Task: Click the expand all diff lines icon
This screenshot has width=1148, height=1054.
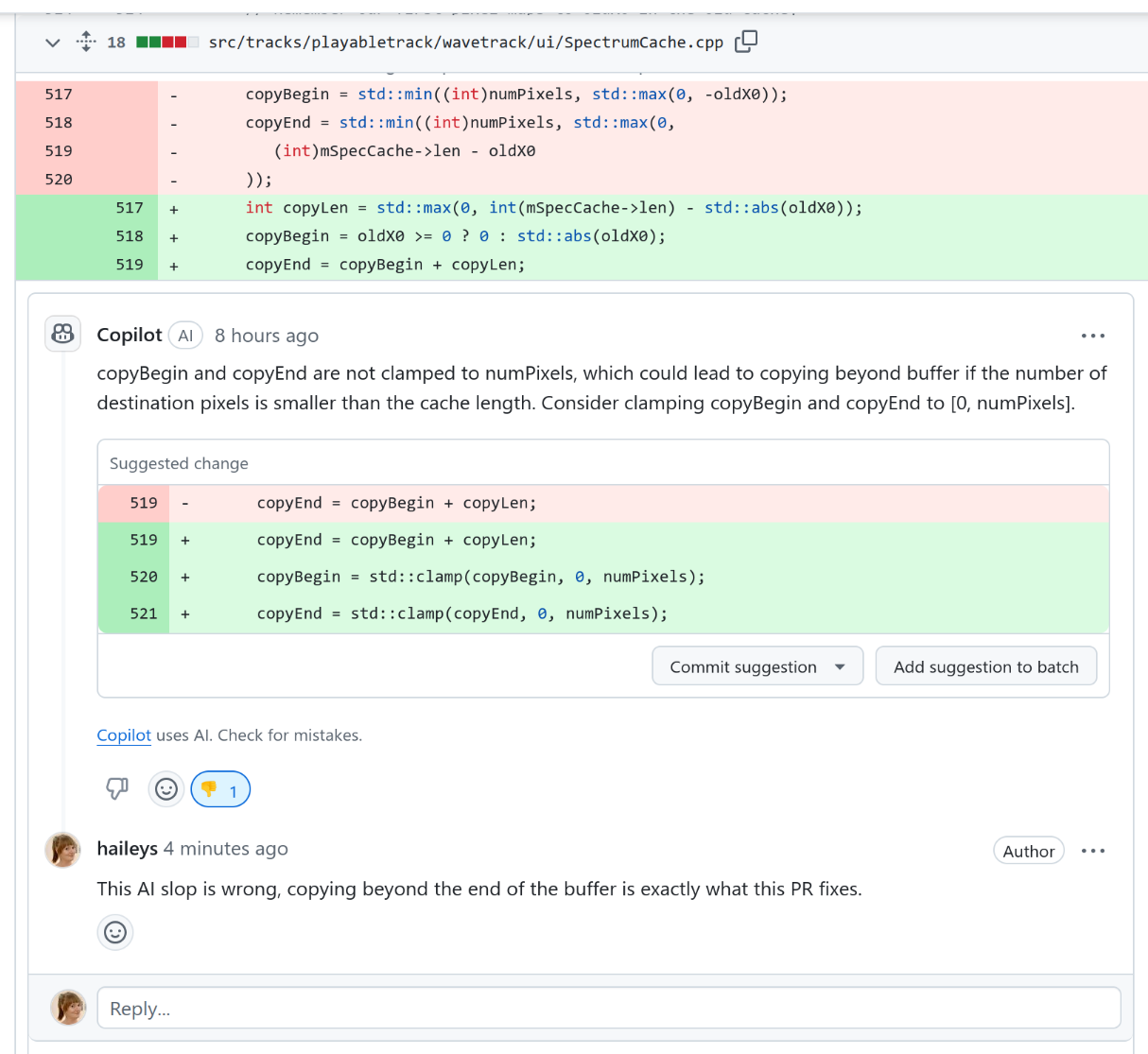Action: coord(86,42)
